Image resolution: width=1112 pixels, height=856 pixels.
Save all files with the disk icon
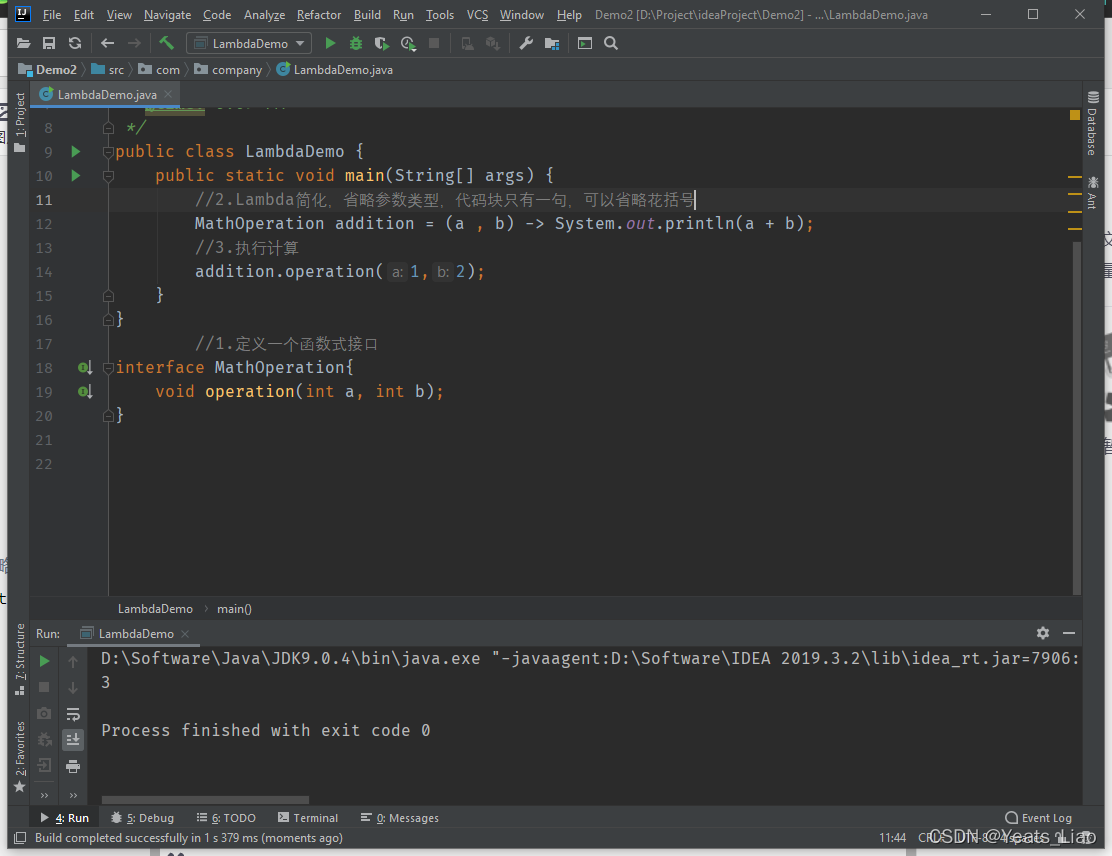49,43
